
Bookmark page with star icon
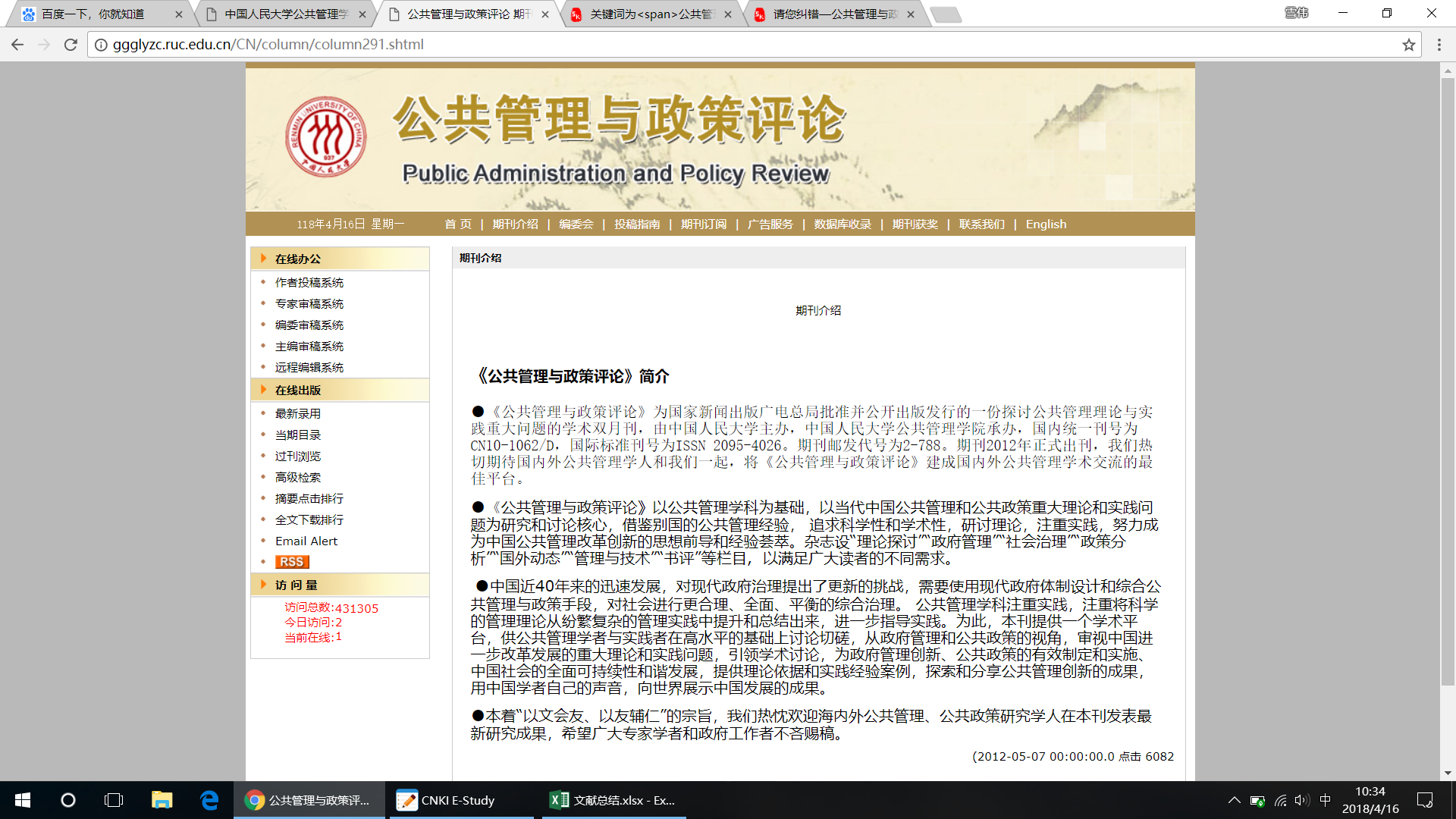(1408, 45)
